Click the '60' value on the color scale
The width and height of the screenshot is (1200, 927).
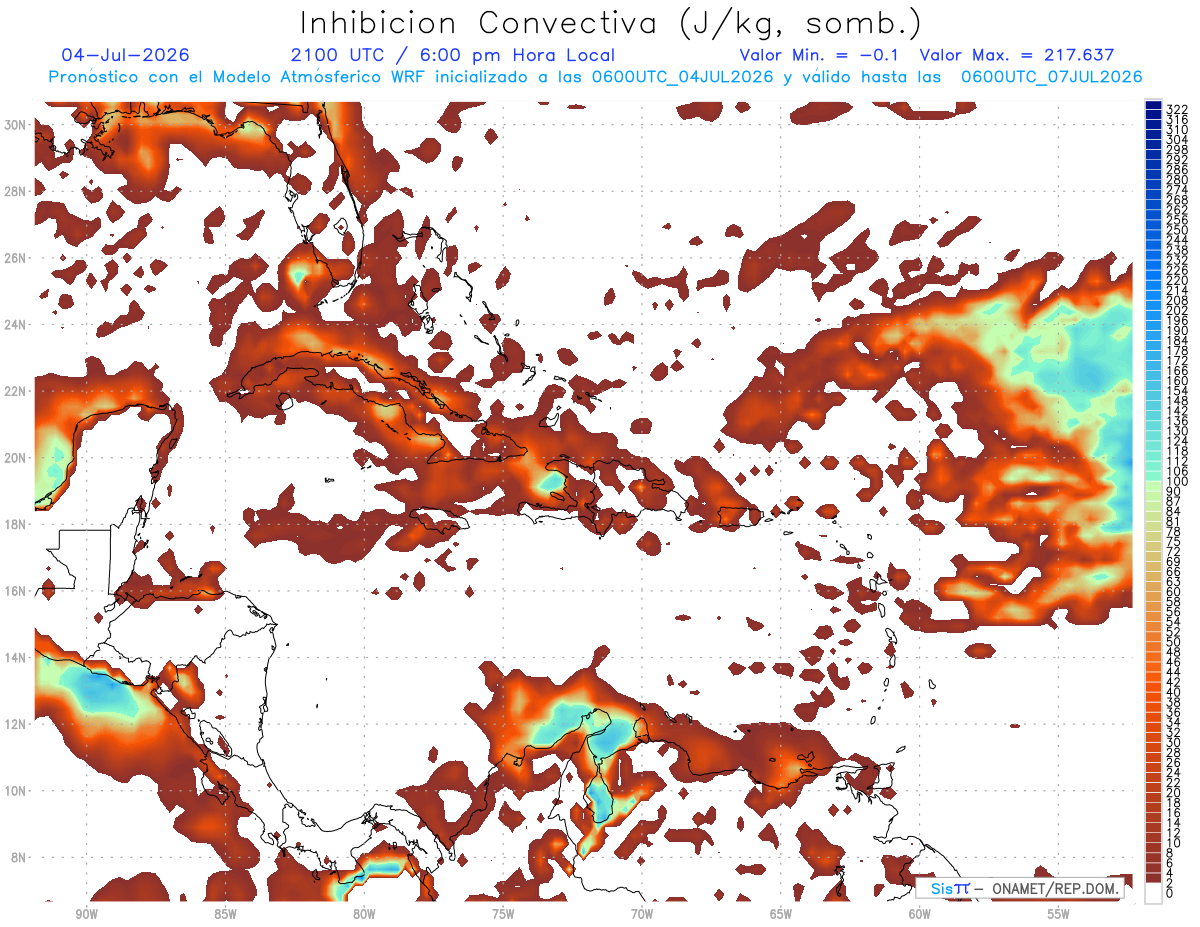pos(1174,590)
